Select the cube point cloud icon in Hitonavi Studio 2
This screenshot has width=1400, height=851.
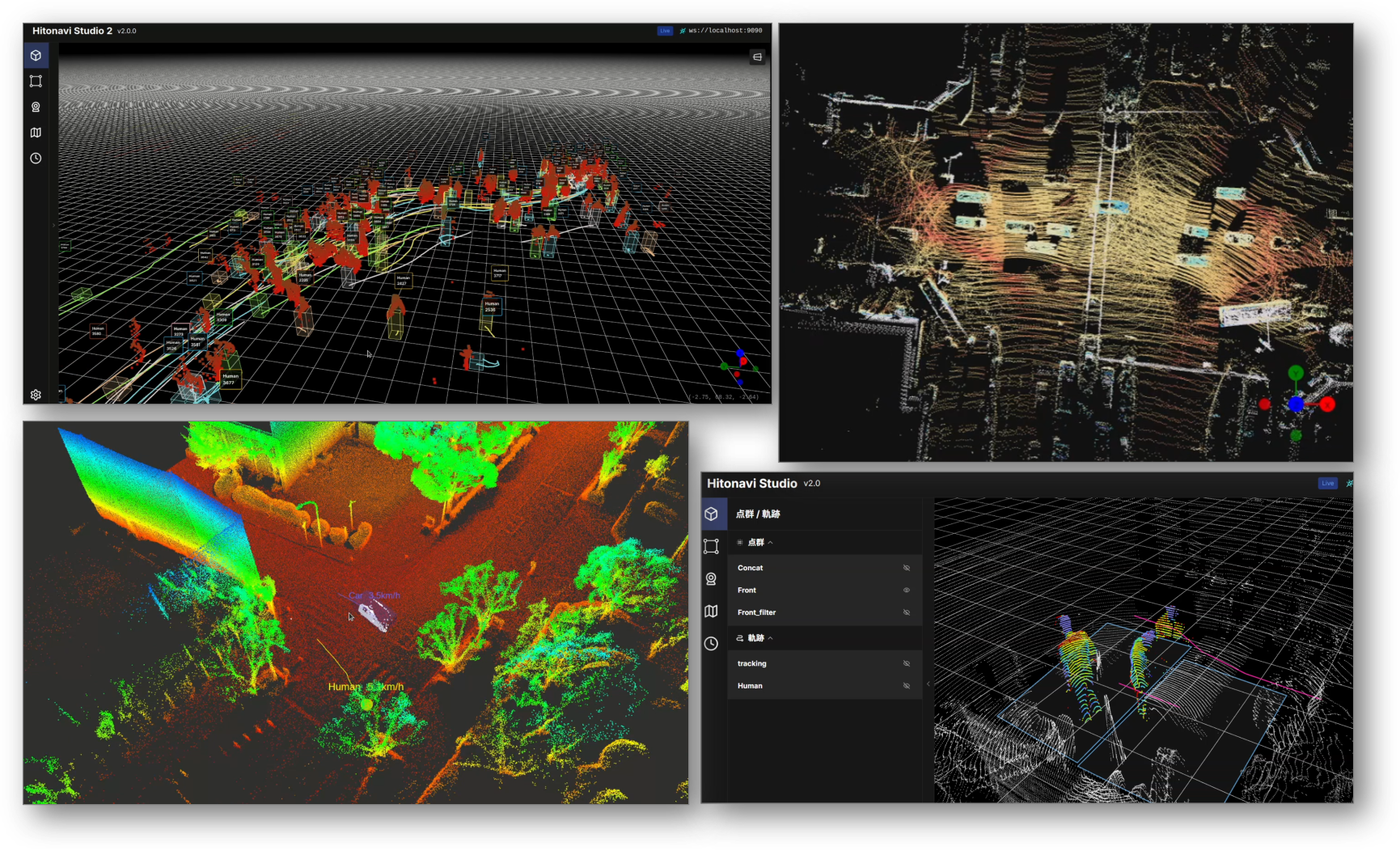[36, 56]
